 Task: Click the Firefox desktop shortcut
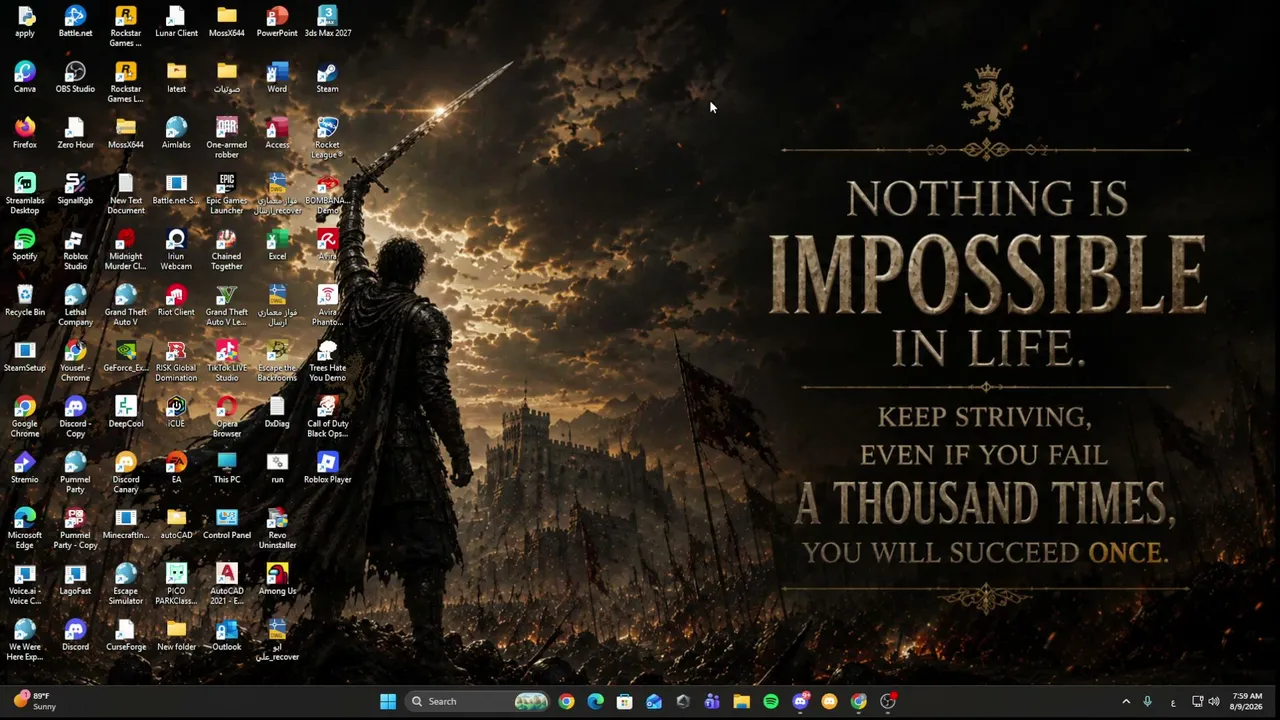point(25,134)
